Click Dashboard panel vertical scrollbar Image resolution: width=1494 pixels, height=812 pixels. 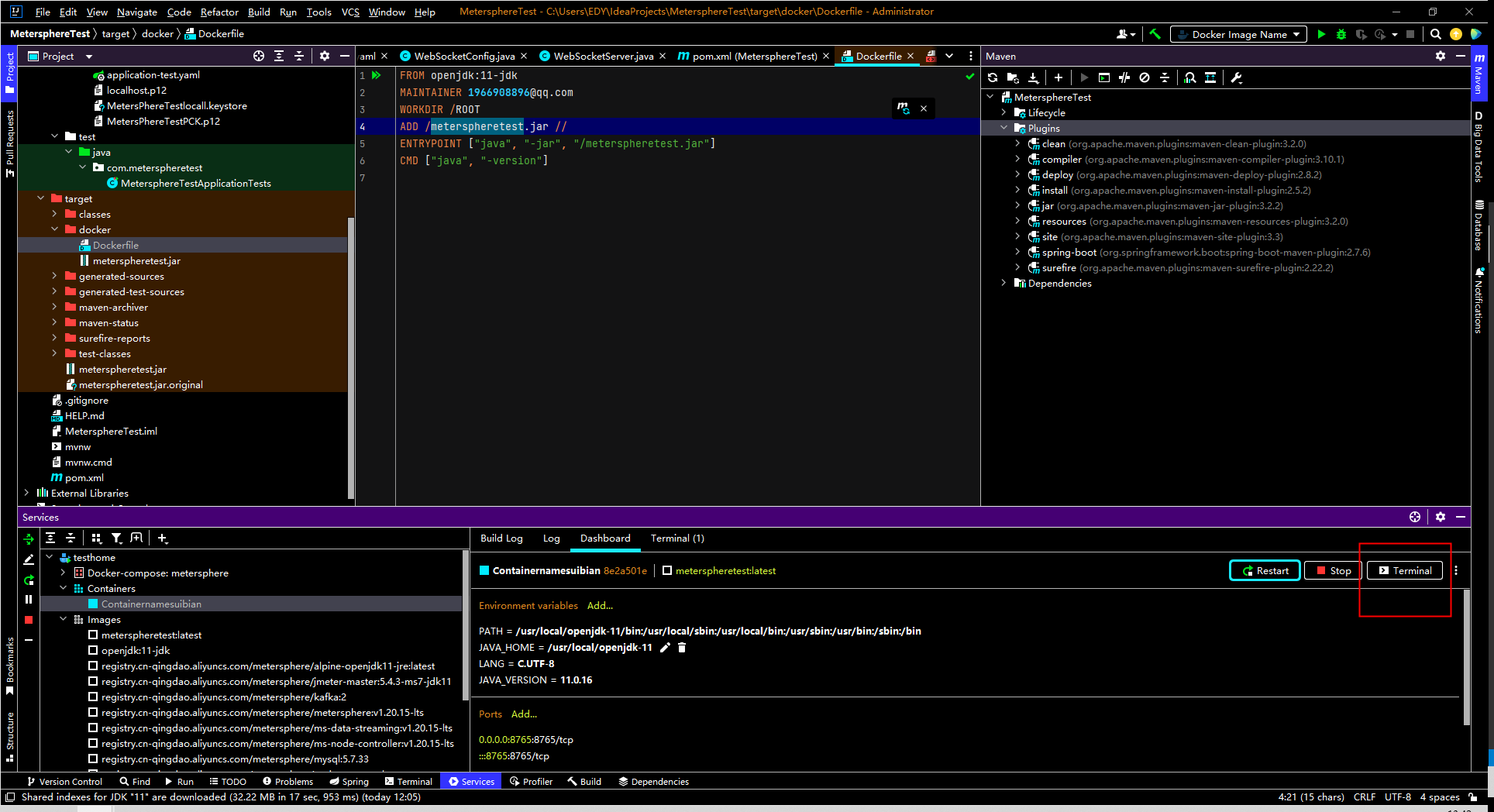[1466, 657]
